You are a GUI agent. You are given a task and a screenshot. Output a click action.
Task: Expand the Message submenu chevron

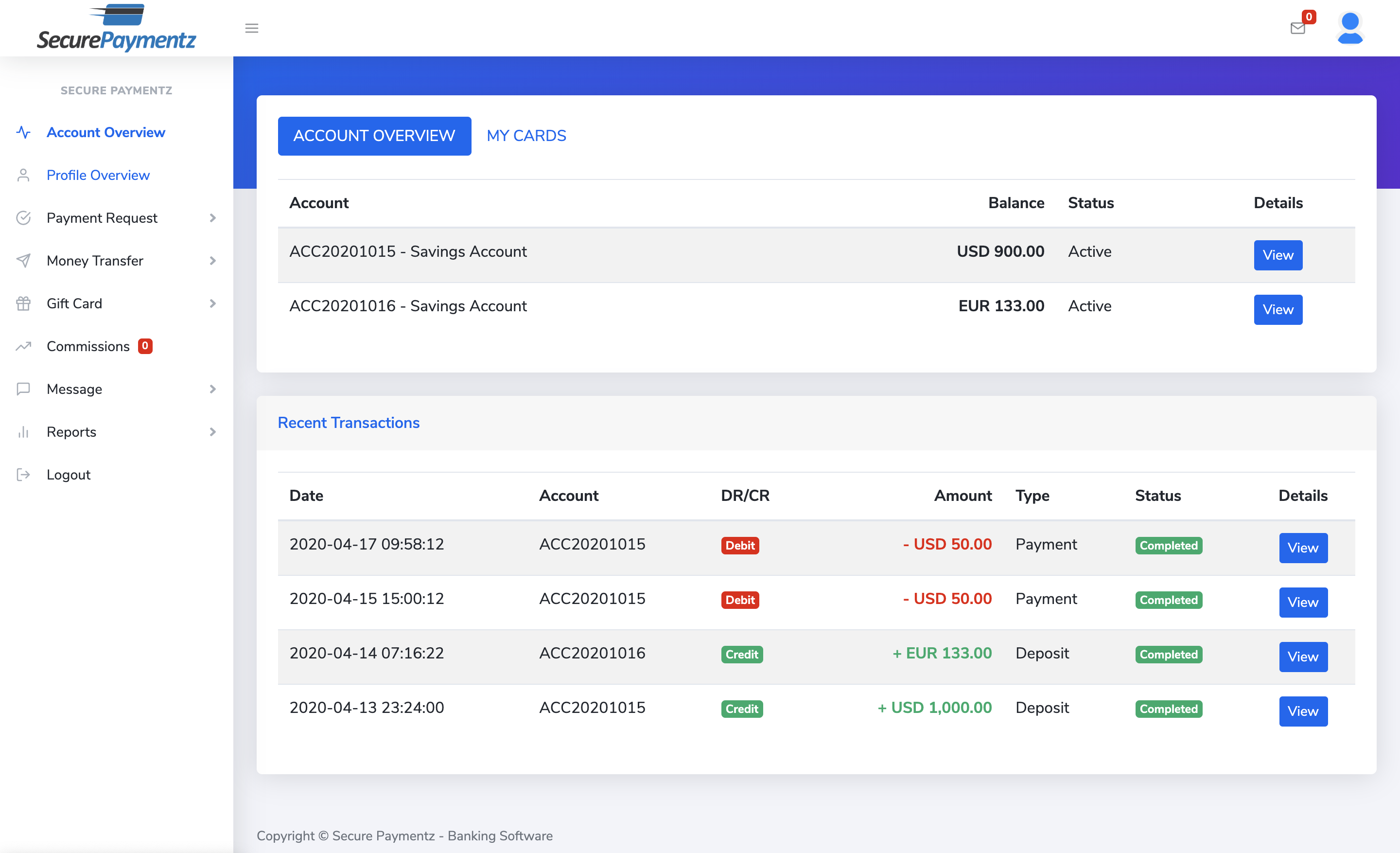[212, 389]
